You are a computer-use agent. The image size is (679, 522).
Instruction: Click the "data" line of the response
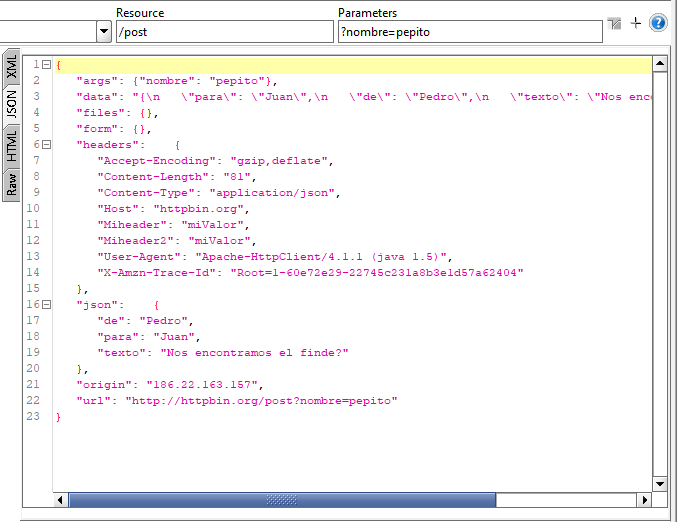coord(364,97)
